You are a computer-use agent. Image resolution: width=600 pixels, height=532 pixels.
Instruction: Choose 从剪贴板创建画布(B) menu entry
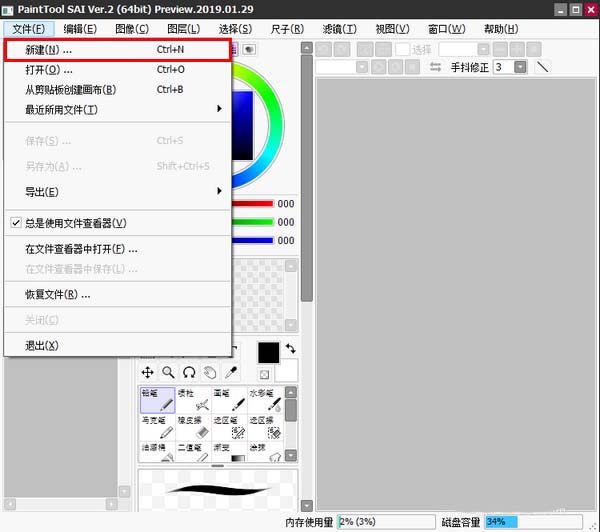coord(118,90)
